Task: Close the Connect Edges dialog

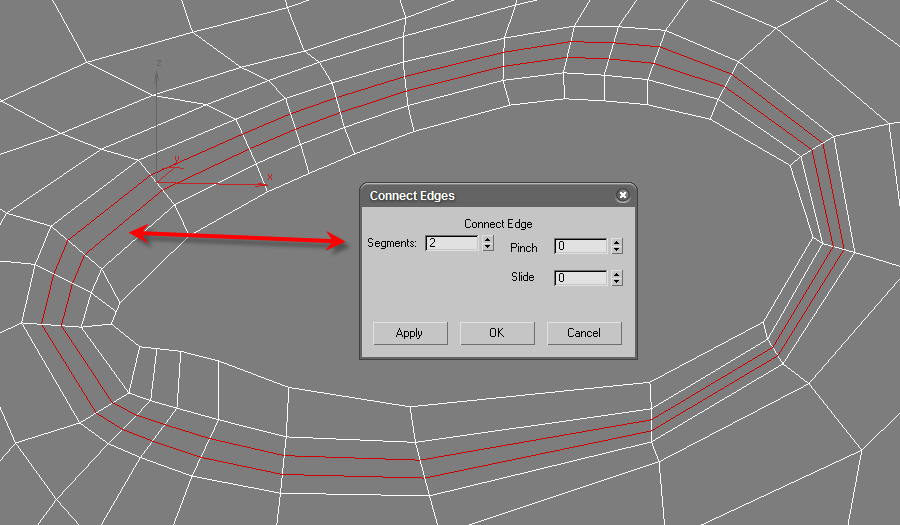Action: point(623,196)
